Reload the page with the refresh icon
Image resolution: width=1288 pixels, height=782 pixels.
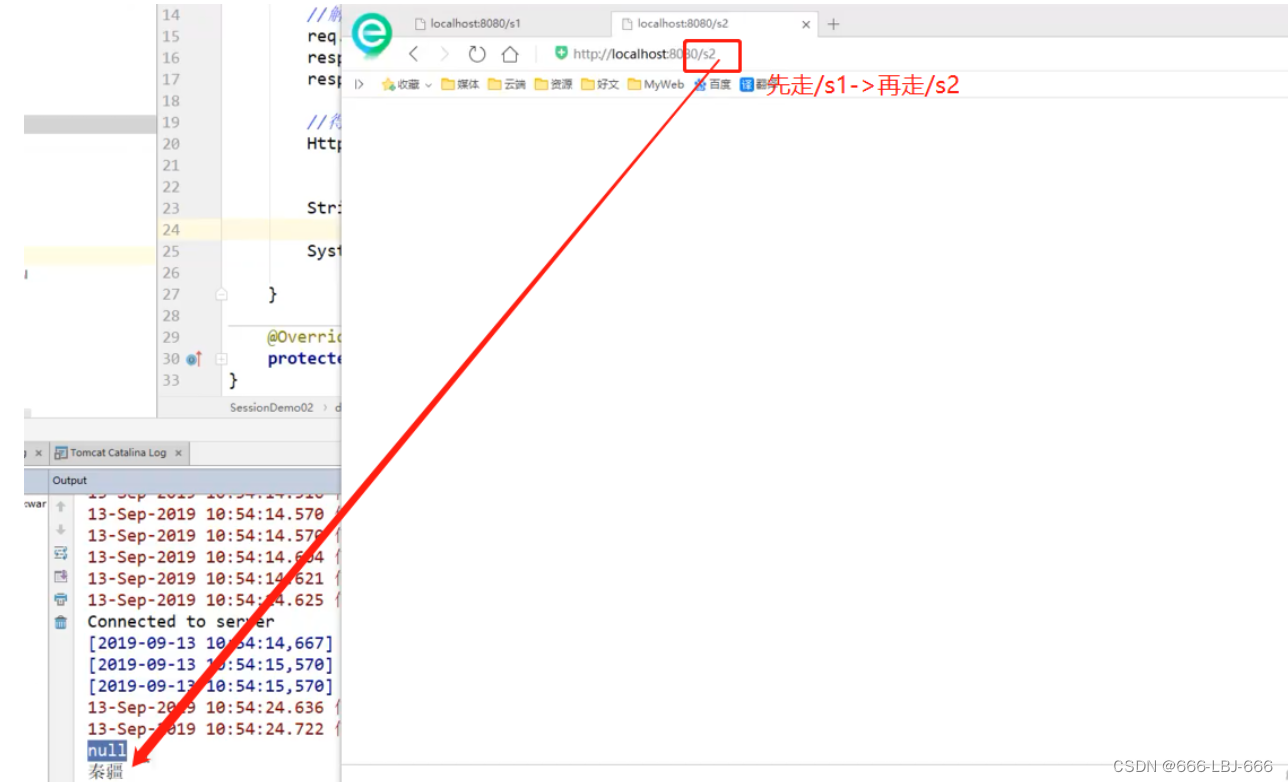pyautogui.click(x=477, y=54)
